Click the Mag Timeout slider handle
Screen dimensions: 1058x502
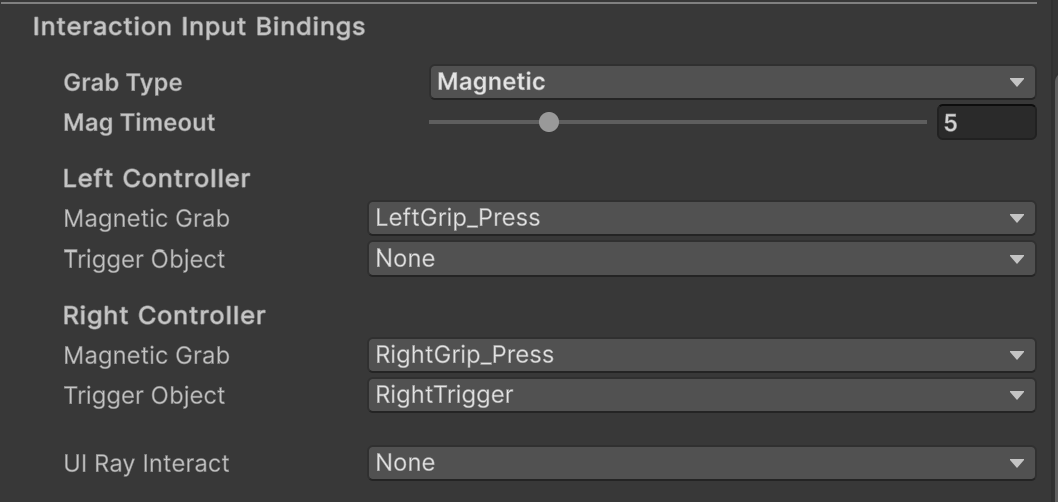point(548,123)
